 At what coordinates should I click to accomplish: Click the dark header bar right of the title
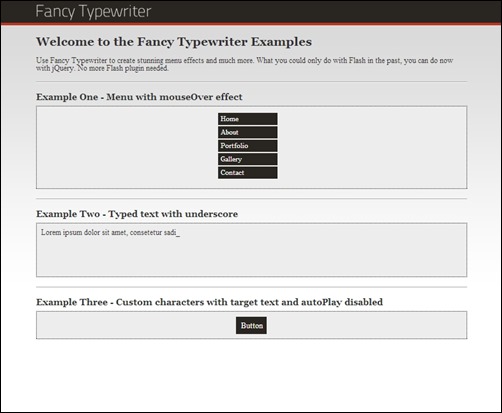click(x=327, y=11)
